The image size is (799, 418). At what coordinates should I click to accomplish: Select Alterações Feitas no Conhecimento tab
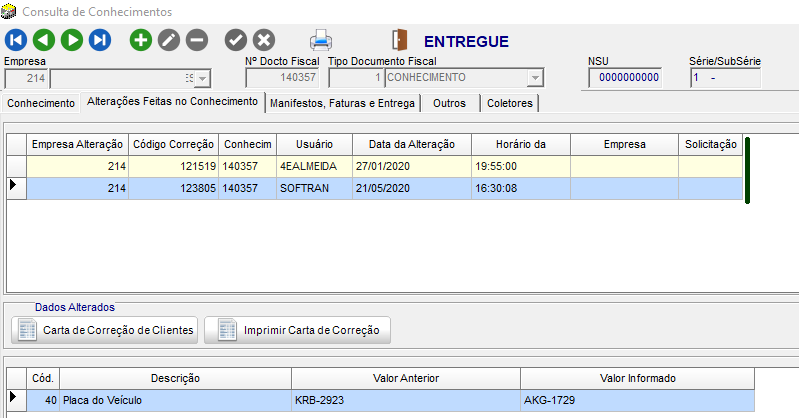tap(172, 101)
